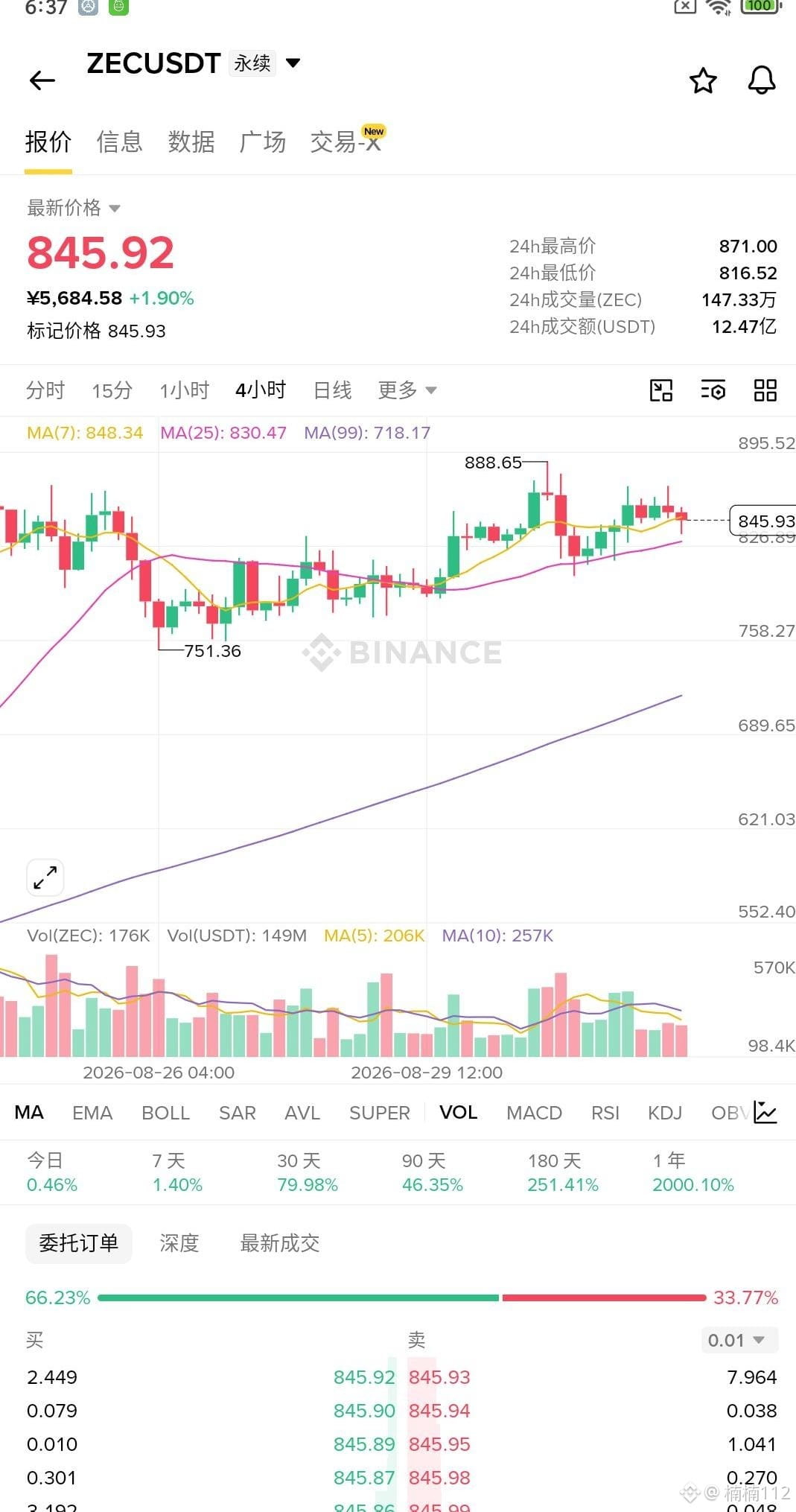
Task: Tap the back arrow icon
Action: 42,80
